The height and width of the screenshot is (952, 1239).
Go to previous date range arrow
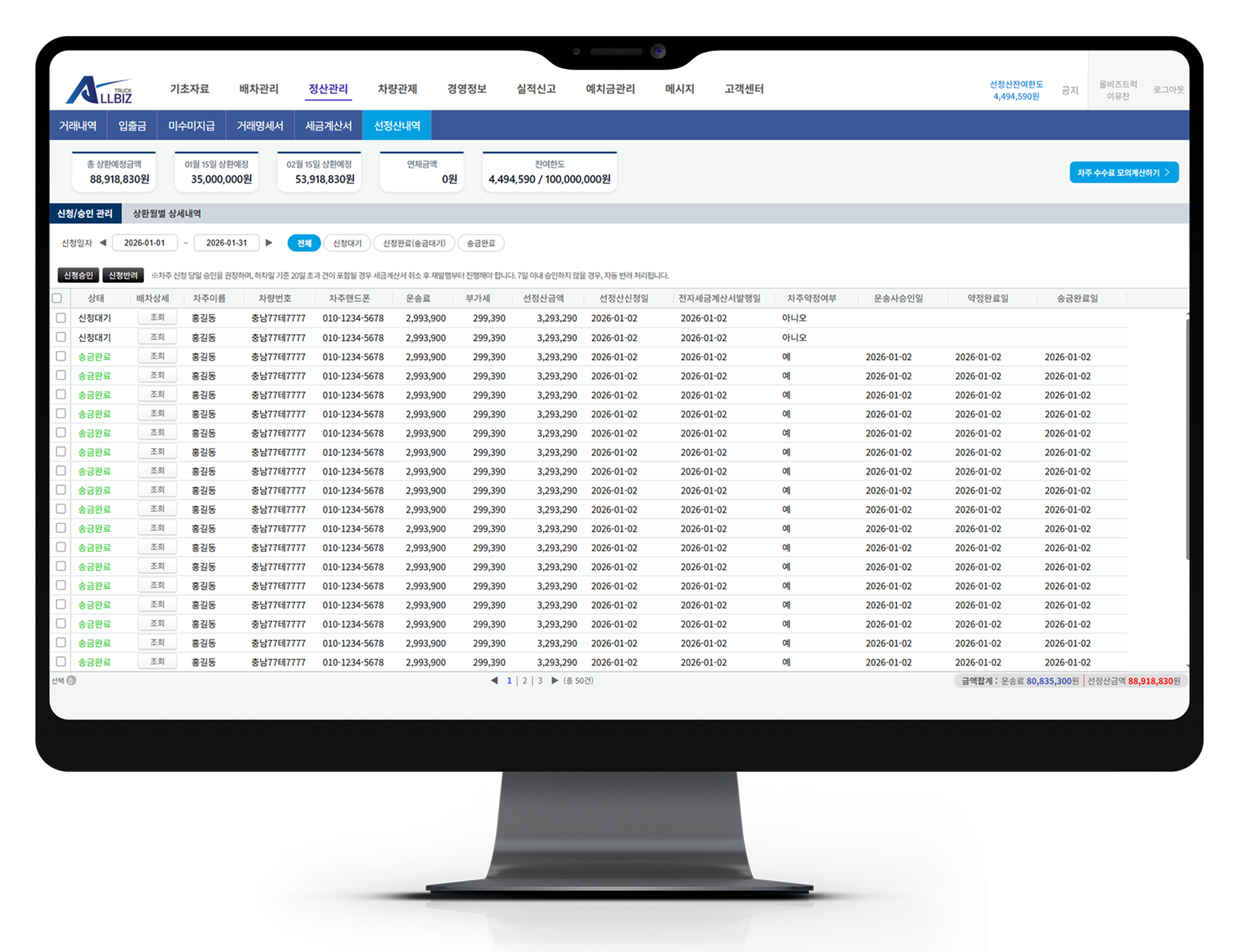pyautogui.click(x=103, y=243)
